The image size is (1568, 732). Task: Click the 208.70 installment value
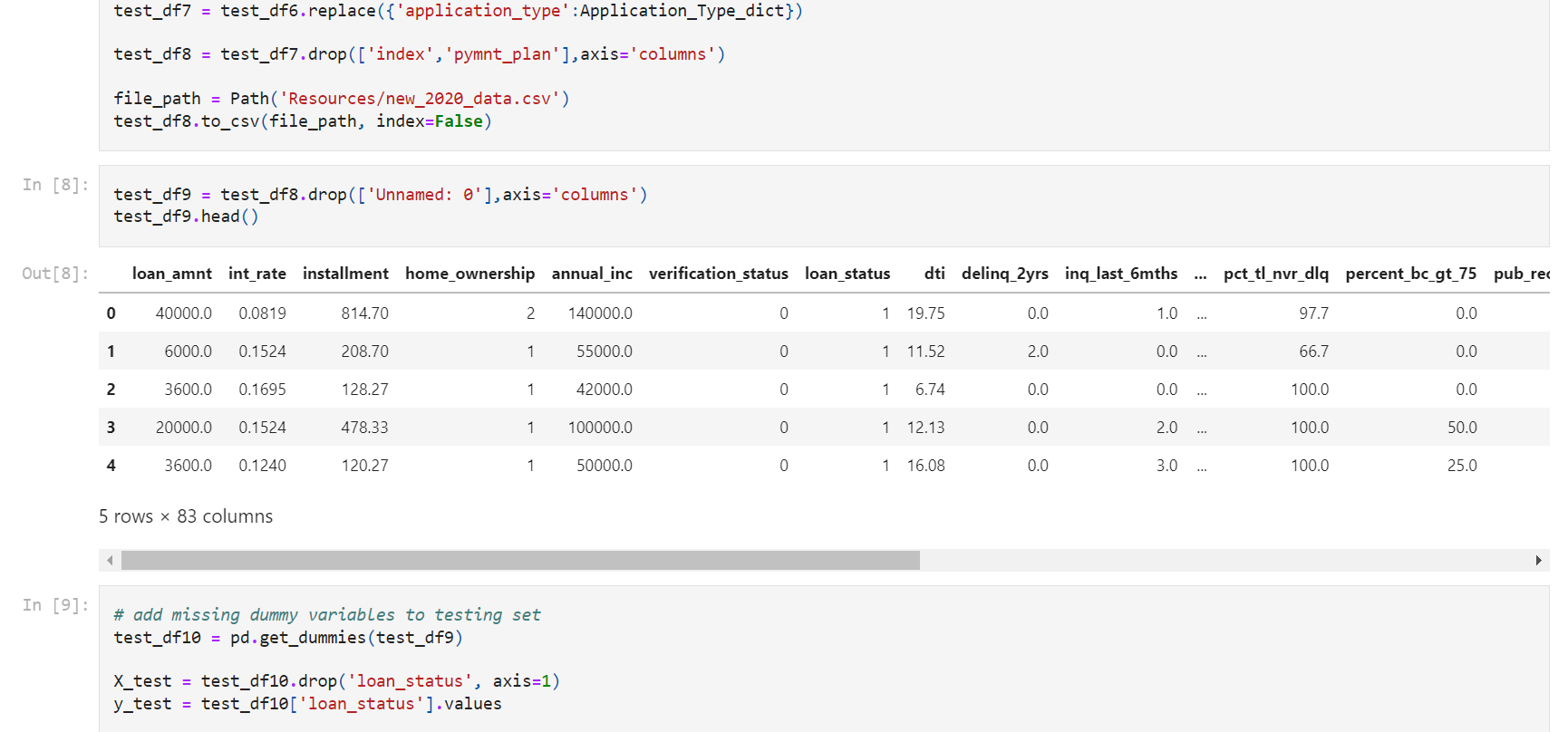tap(365, 352)
